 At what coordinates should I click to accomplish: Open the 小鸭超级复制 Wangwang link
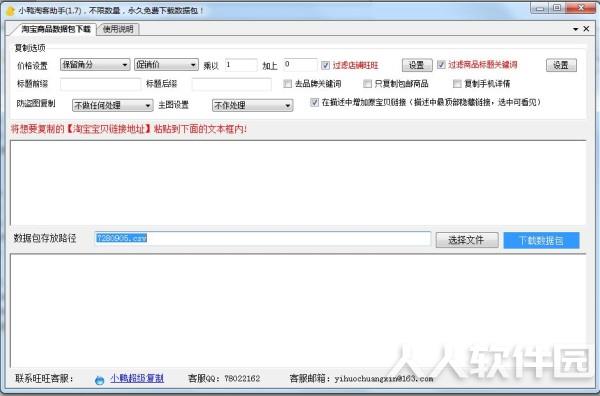tap(137, 378)
